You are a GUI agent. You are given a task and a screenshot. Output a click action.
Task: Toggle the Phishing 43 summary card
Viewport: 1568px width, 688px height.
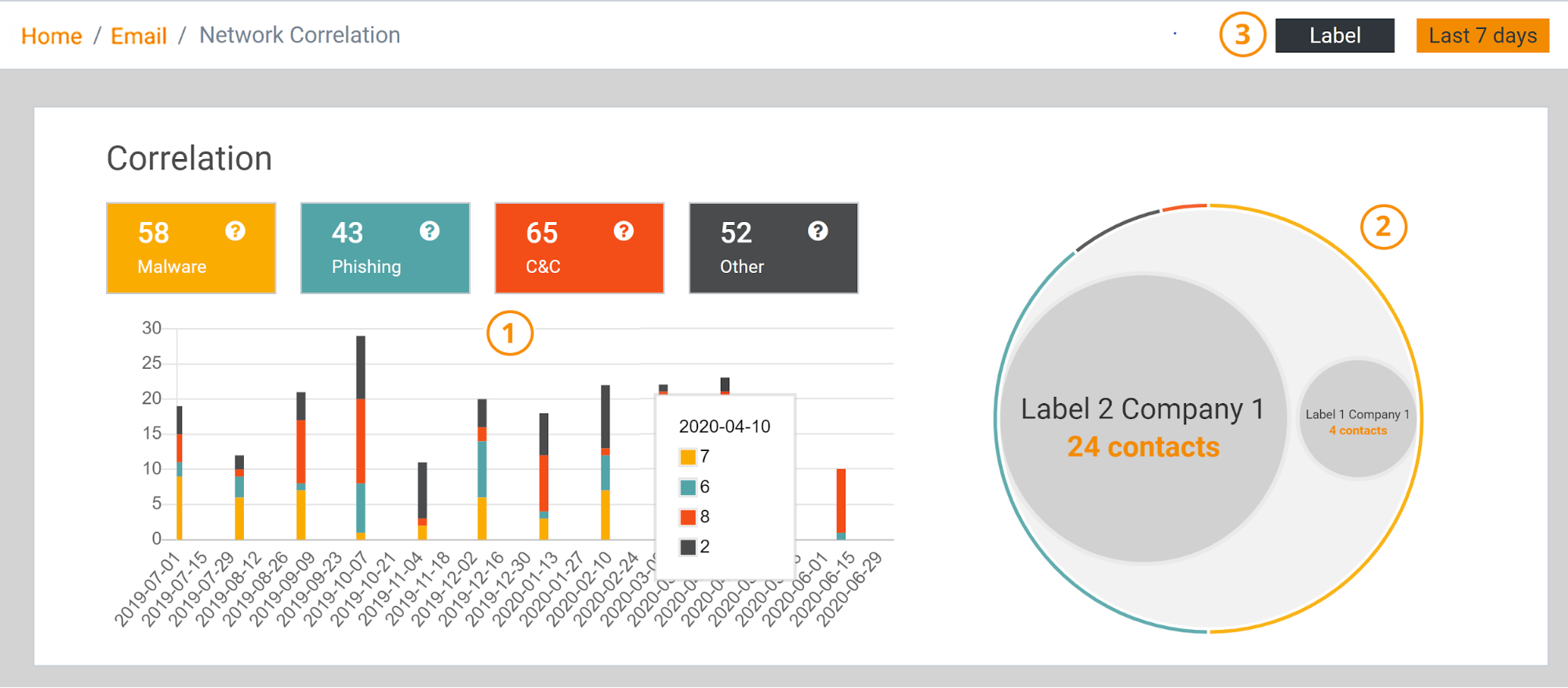coord(384,248)
